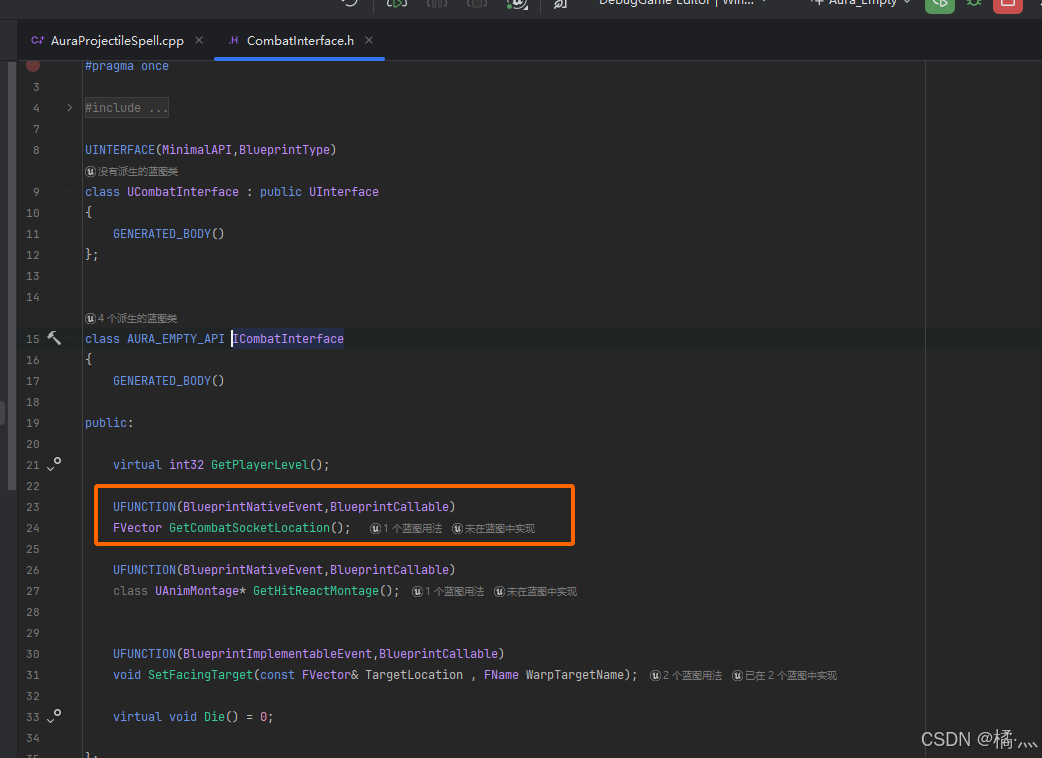Viewport: 1042px width, 758px height.
Task: Click the green run button in the toolbar
Action: pos(940,4)
